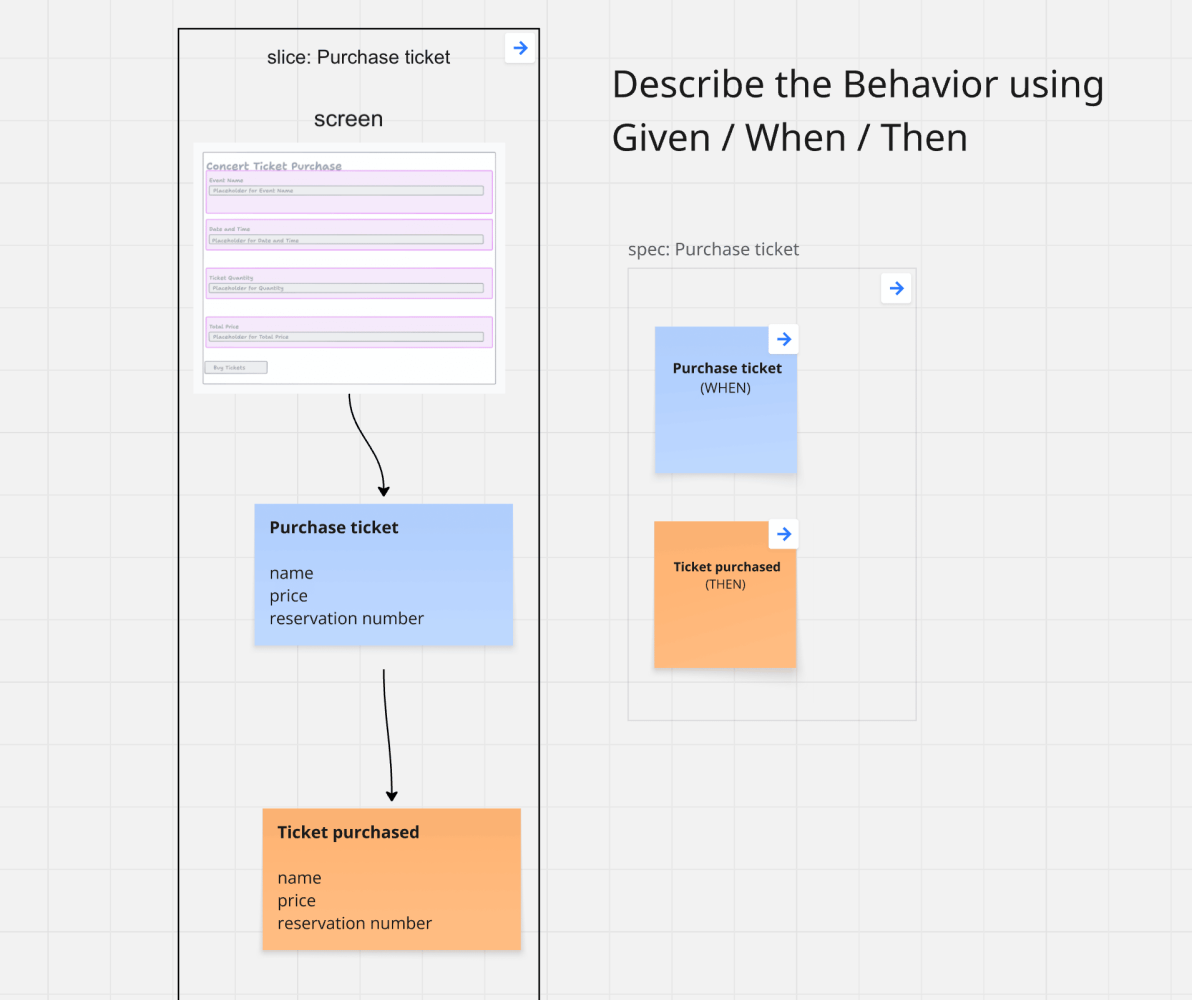Click the arrow icon on Purchase ticket (WHEN) sticky
The image size is (1192, 1000).
784,339
